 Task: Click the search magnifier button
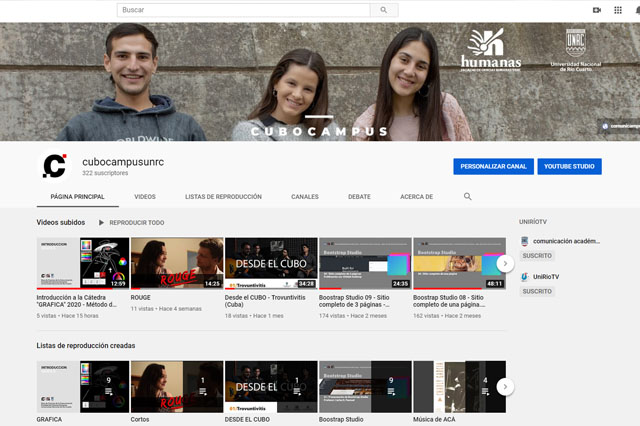click(x=384, y=10)
